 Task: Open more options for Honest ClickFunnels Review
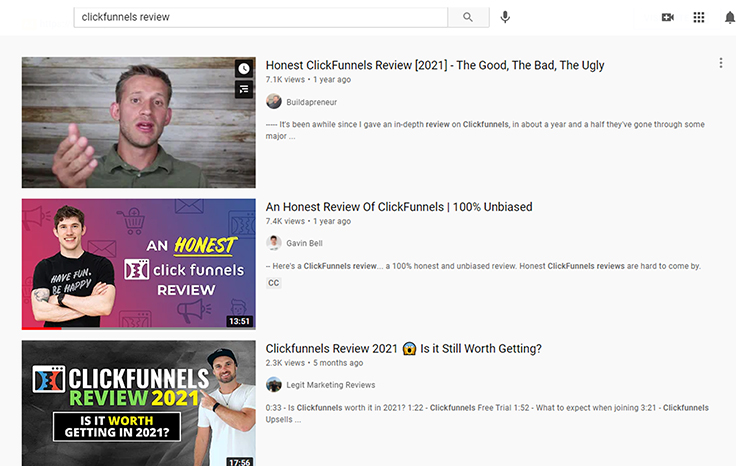[x=720, y=63]
